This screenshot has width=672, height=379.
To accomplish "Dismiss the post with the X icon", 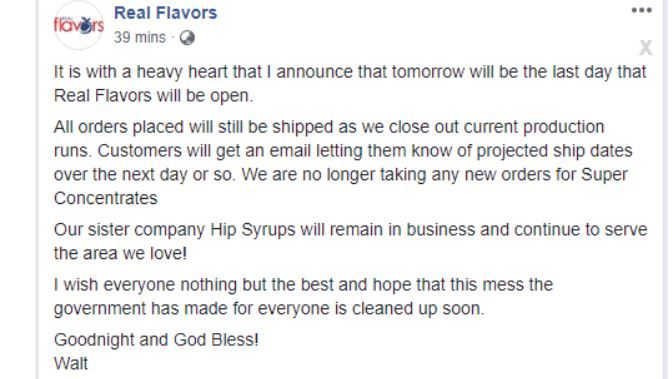I will (646, 47).
